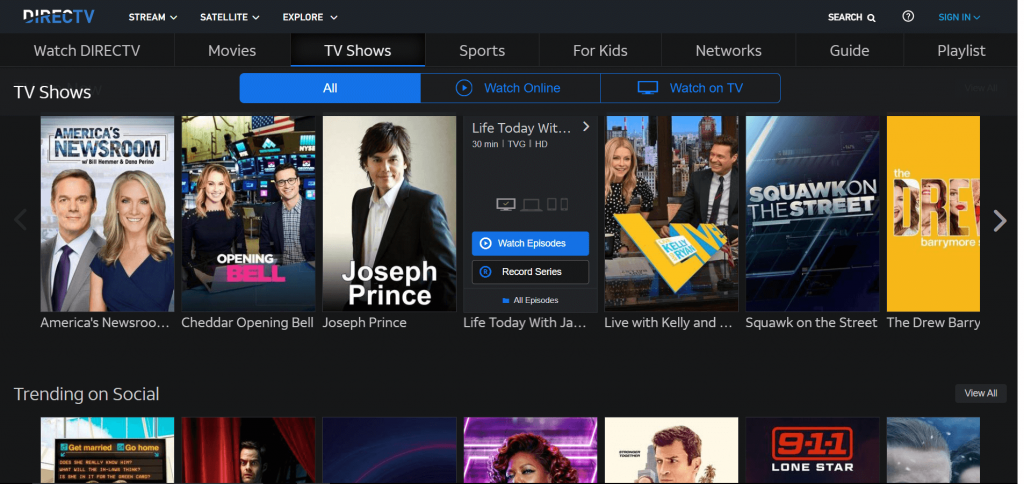Click the 'Joseph Prince' title below poster
The image size is (1024, 484).
pos(364,323)
